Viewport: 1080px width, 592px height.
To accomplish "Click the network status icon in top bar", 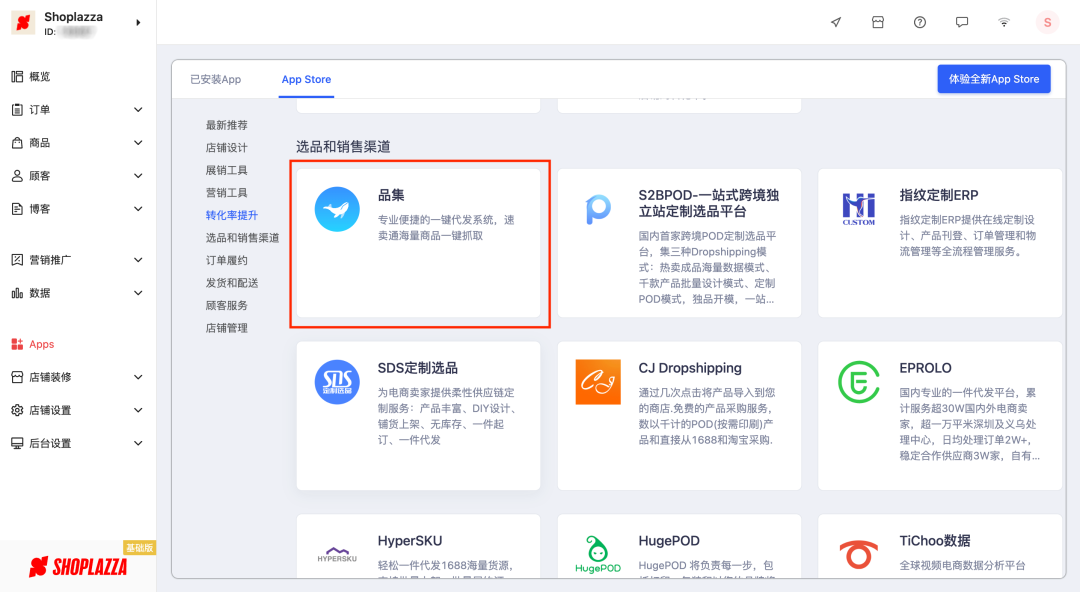I will point(1003,21).
